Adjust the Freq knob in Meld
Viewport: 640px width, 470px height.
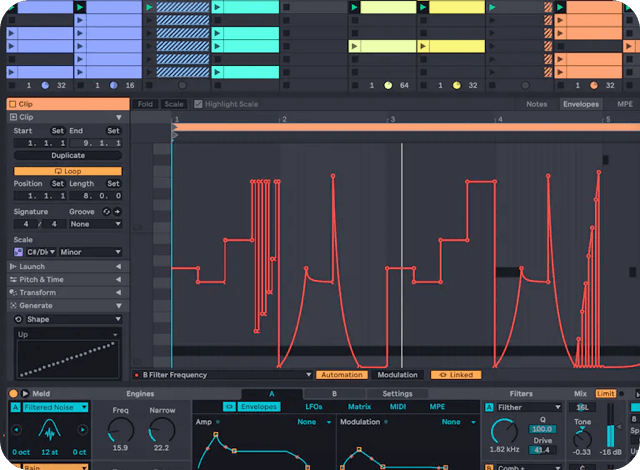pos(120,431)
